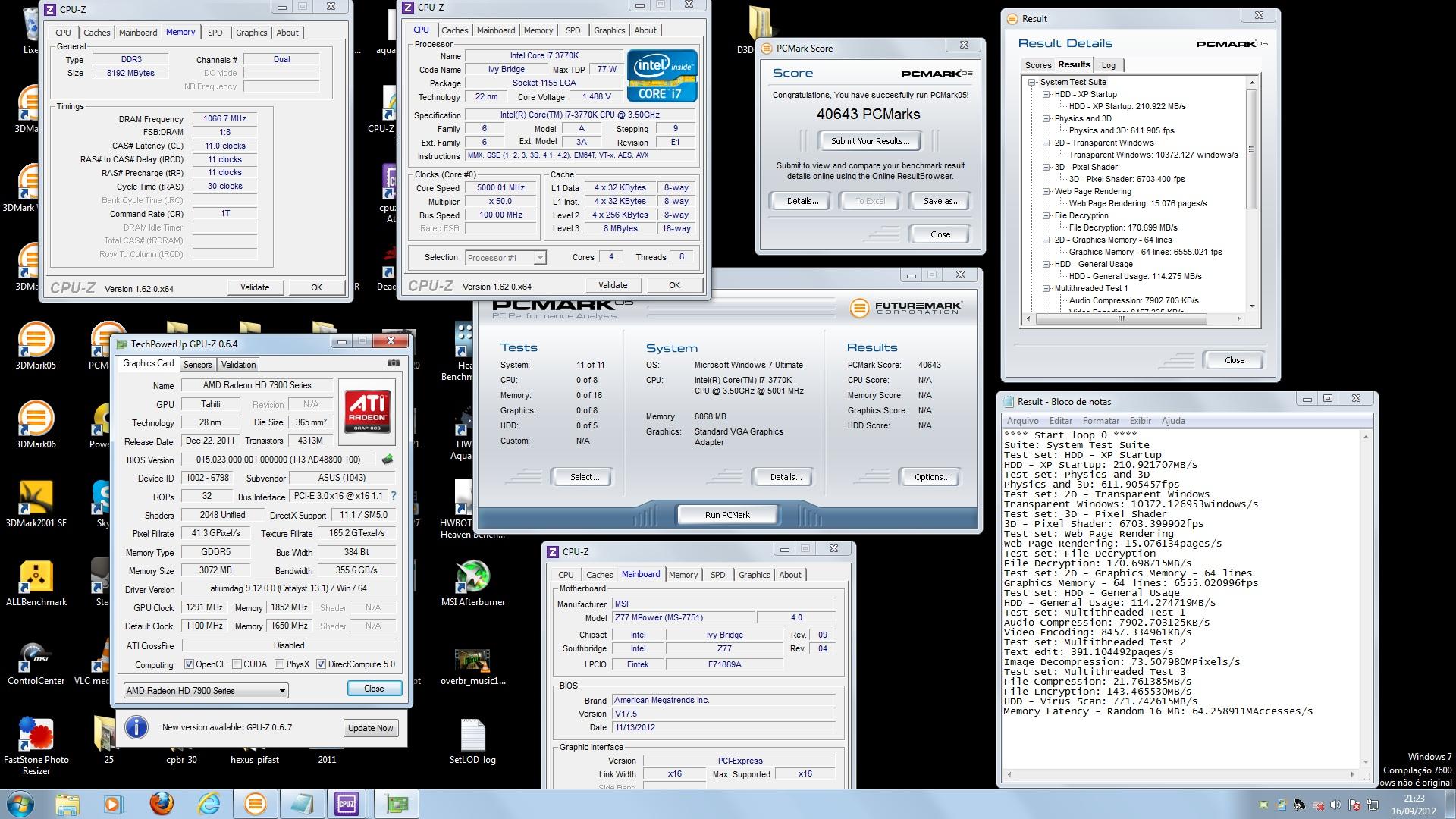Click Save as button in PCMark Score
This screenshot has height=819, width=1456.
(941, 201)
